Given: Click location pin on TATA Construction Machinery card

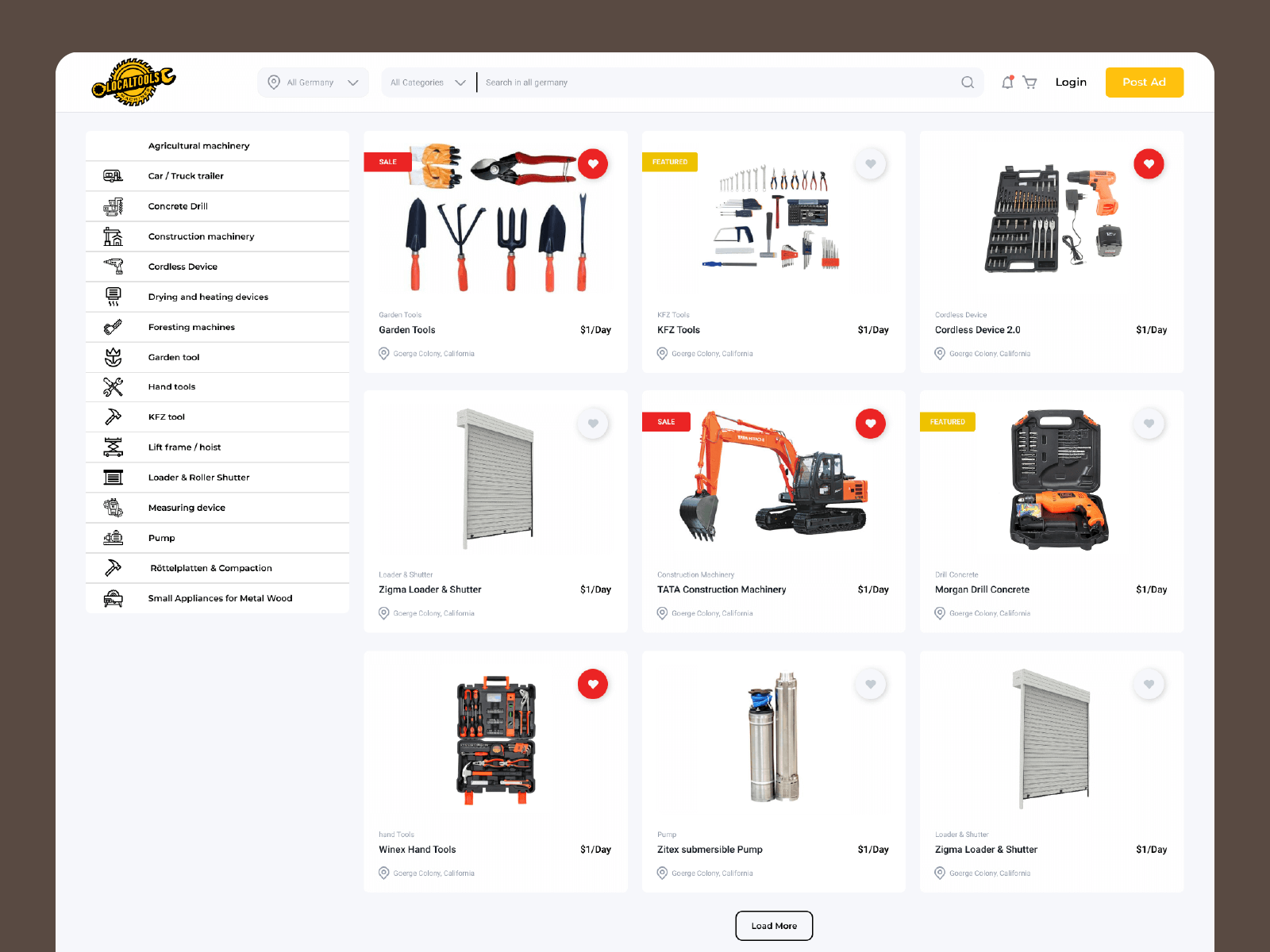Looking at the screenshot, I should tap(662, 613).
